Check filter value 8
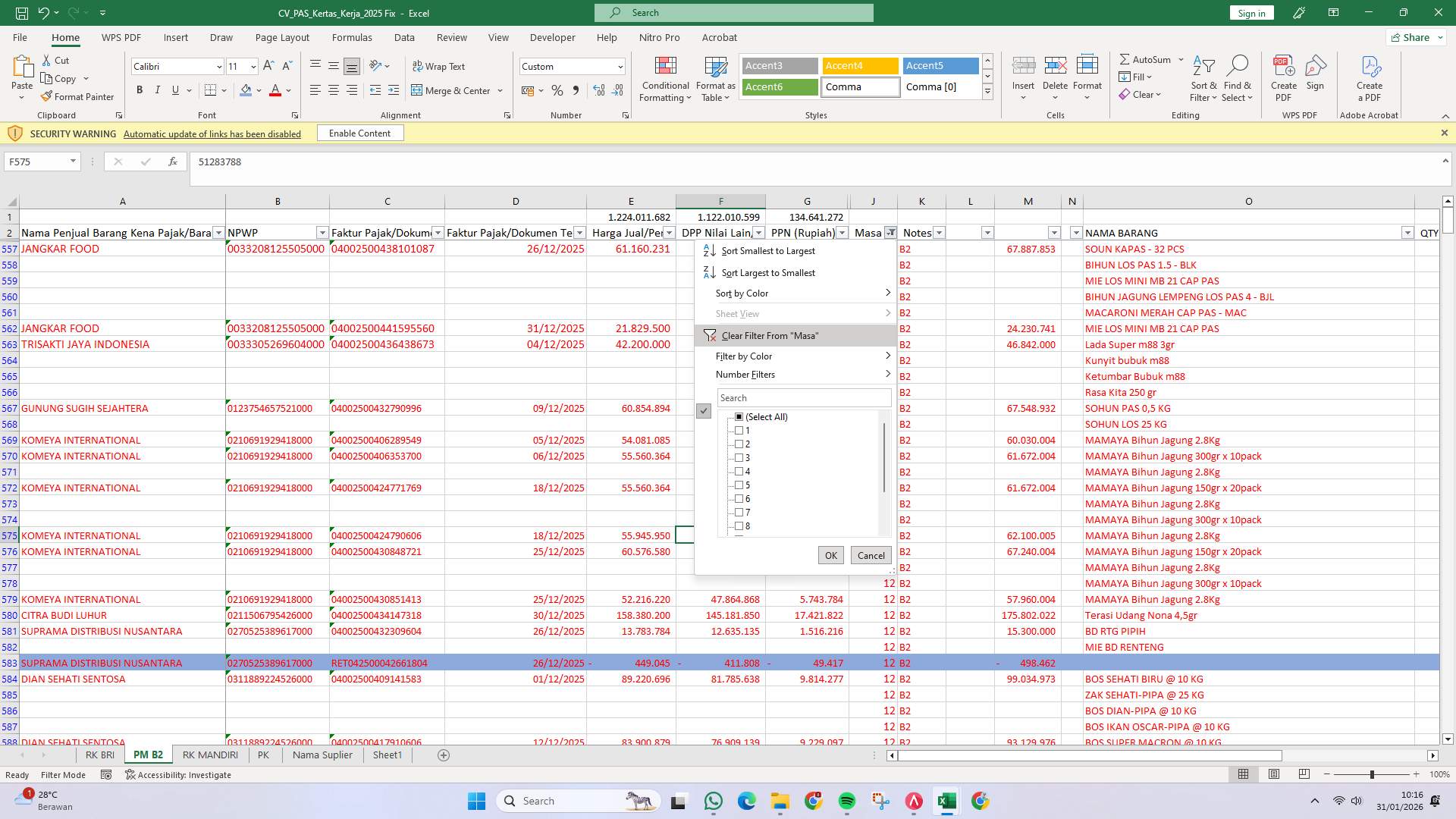This screenshot has height=819, width=1456. 739,526
